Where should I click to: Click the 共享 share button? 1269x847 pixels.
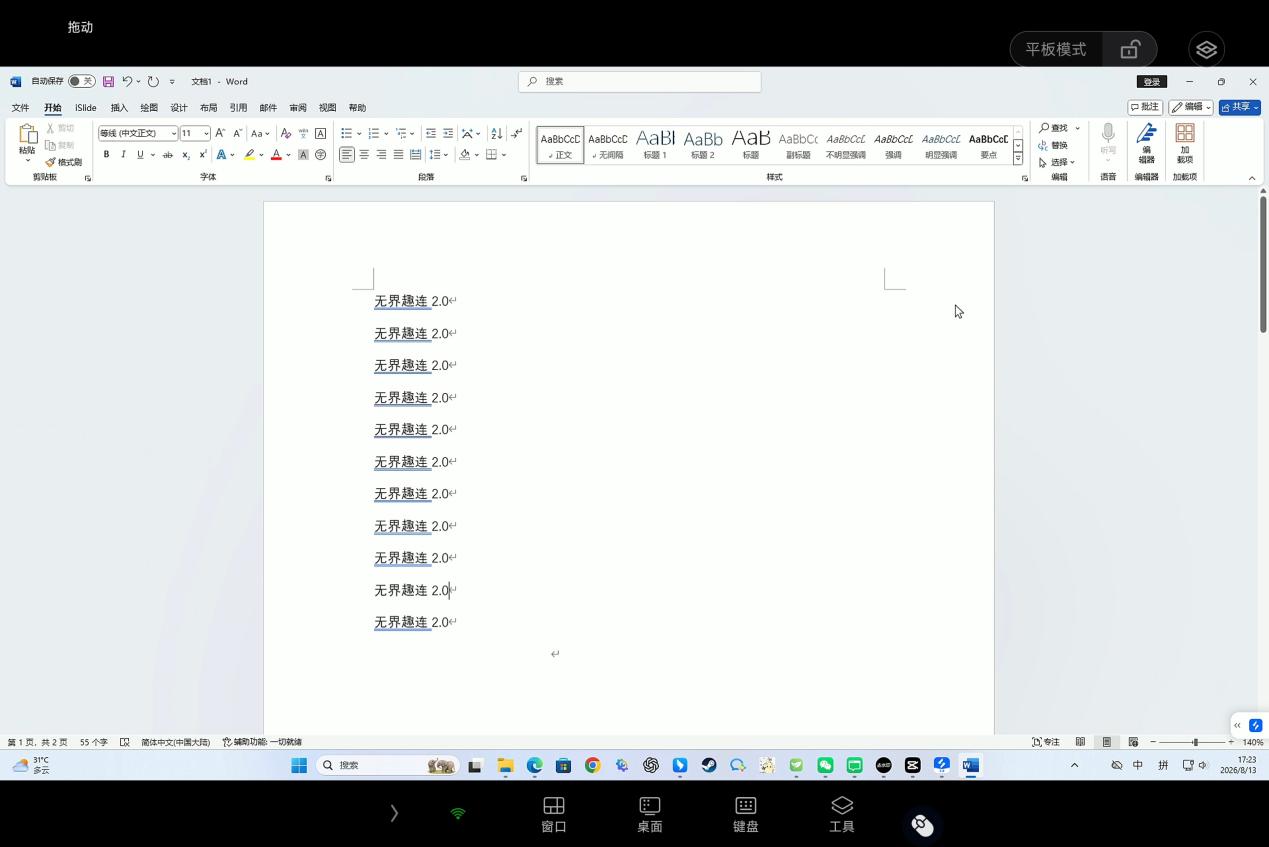[1239, 107]
